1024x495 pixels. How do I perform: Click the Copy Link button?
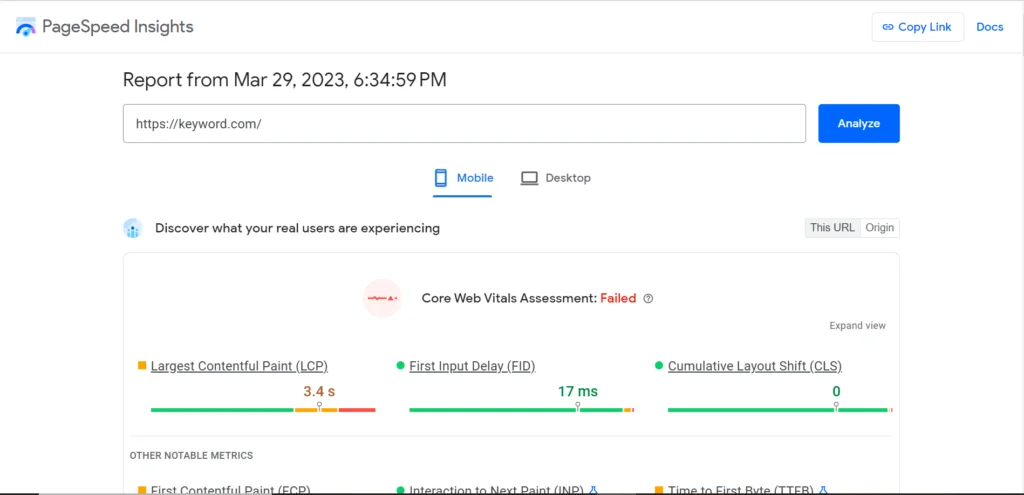point(918,27)
